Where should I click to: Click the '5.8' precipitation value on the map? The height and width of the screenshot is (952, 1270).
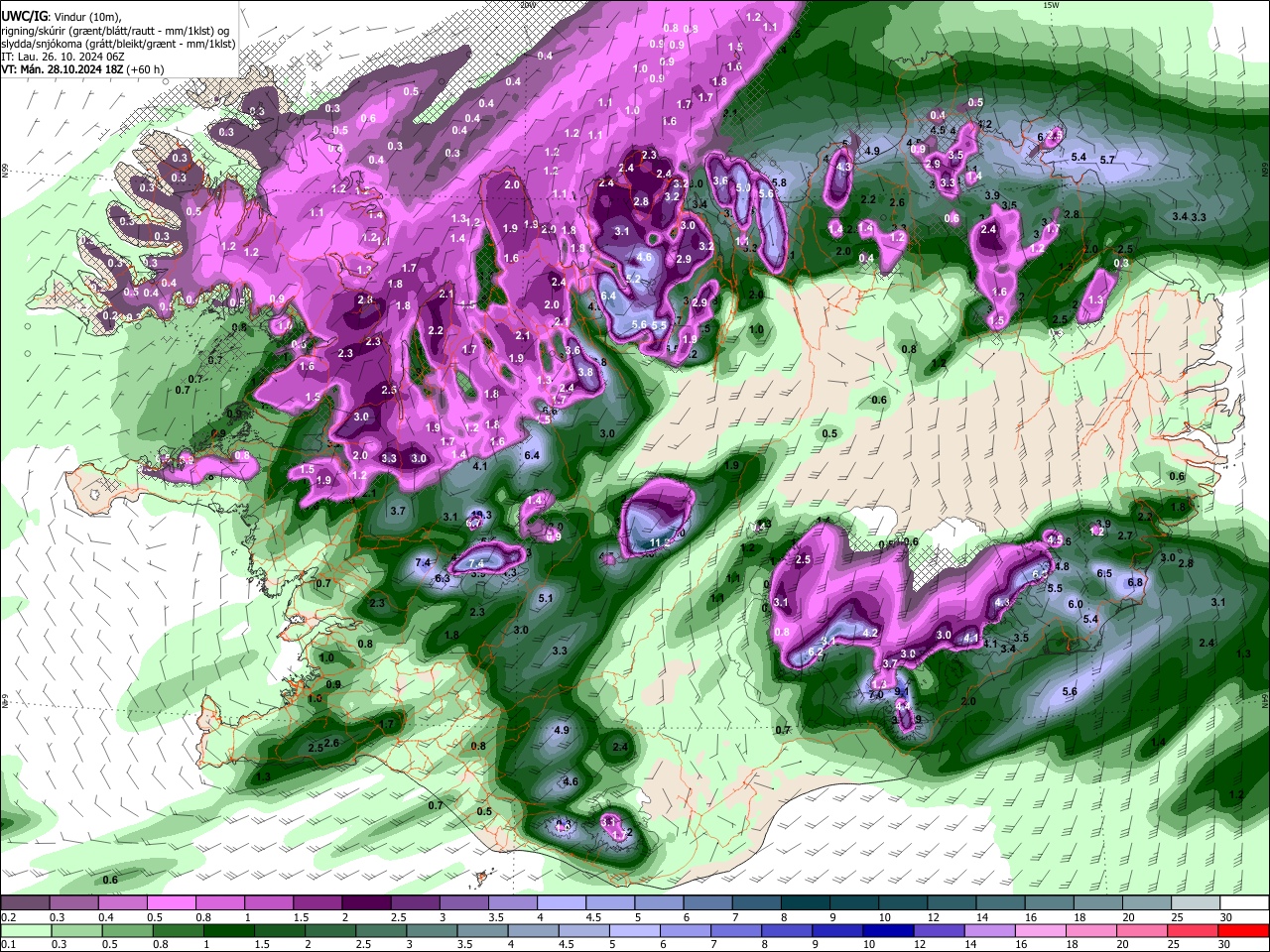click(779, 183)
